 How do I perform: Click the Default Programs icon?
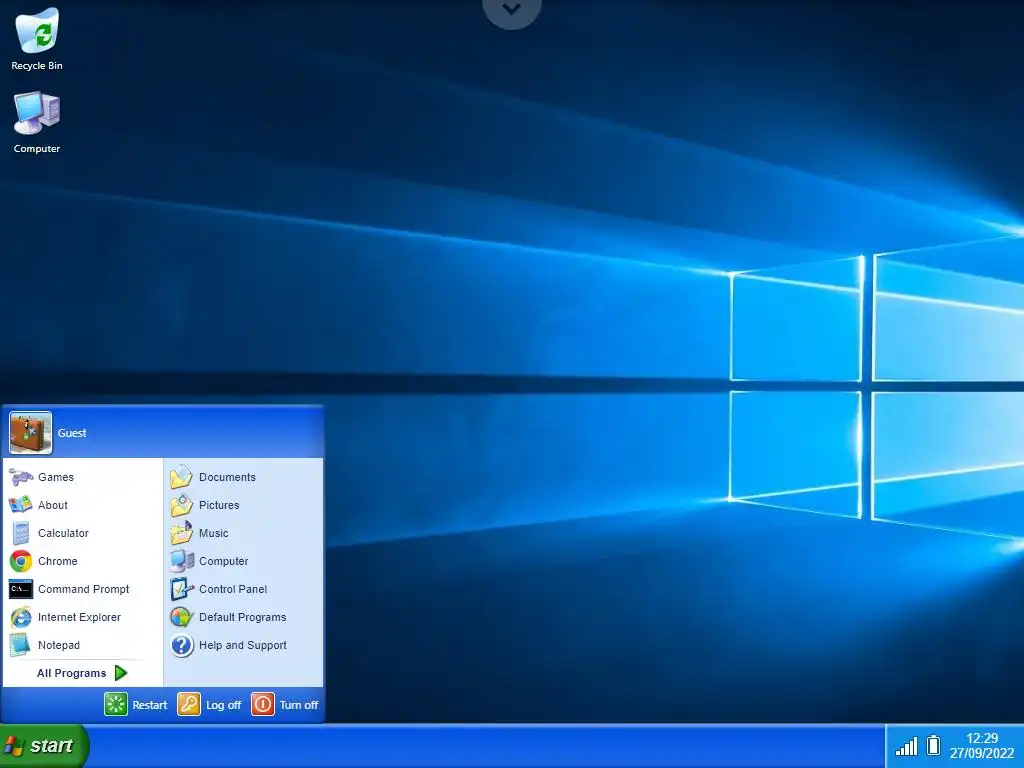click(x=182, y=617)
